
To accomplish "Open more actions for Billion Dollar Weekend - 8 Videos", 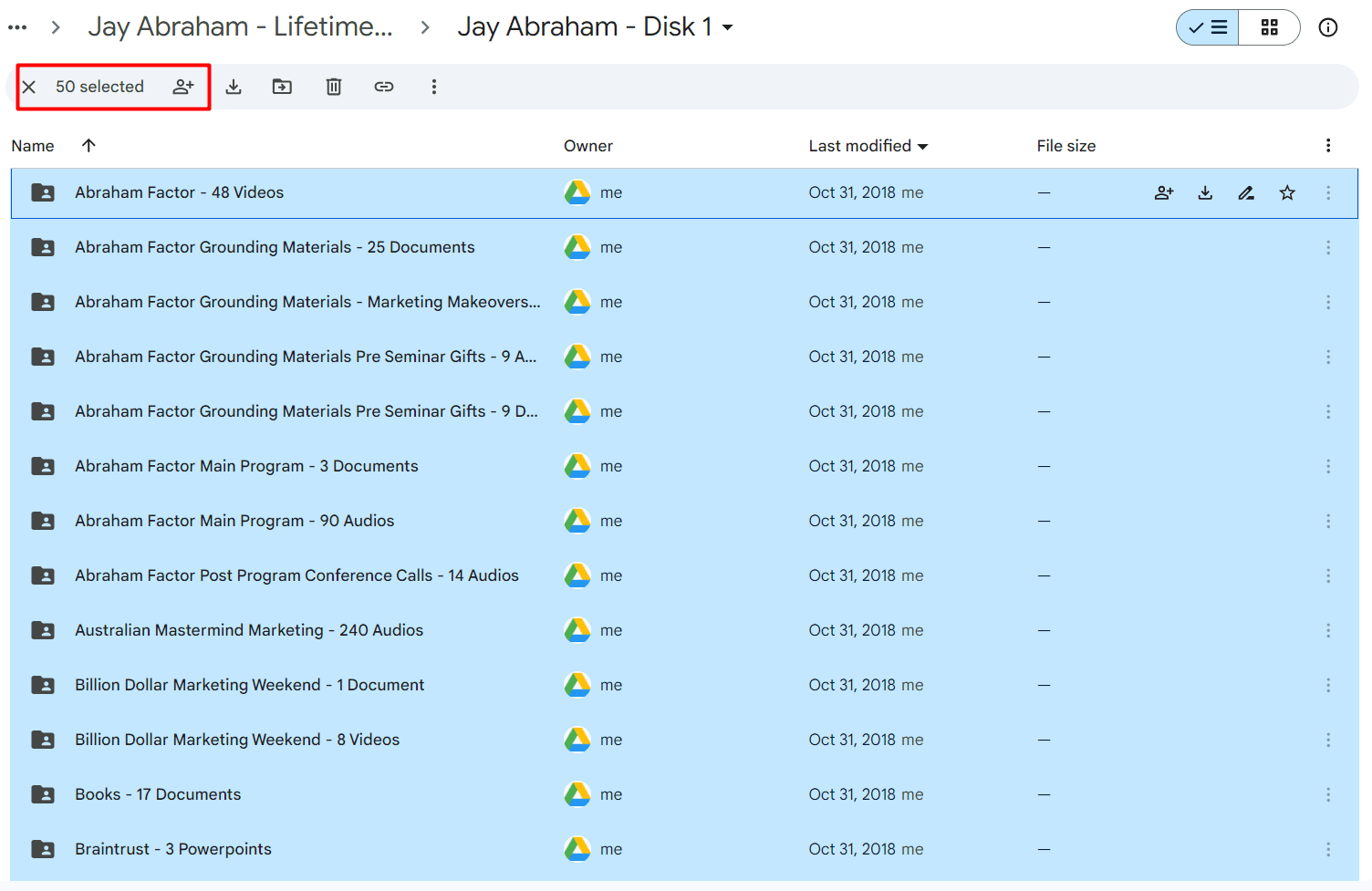I will [1328, 740].
